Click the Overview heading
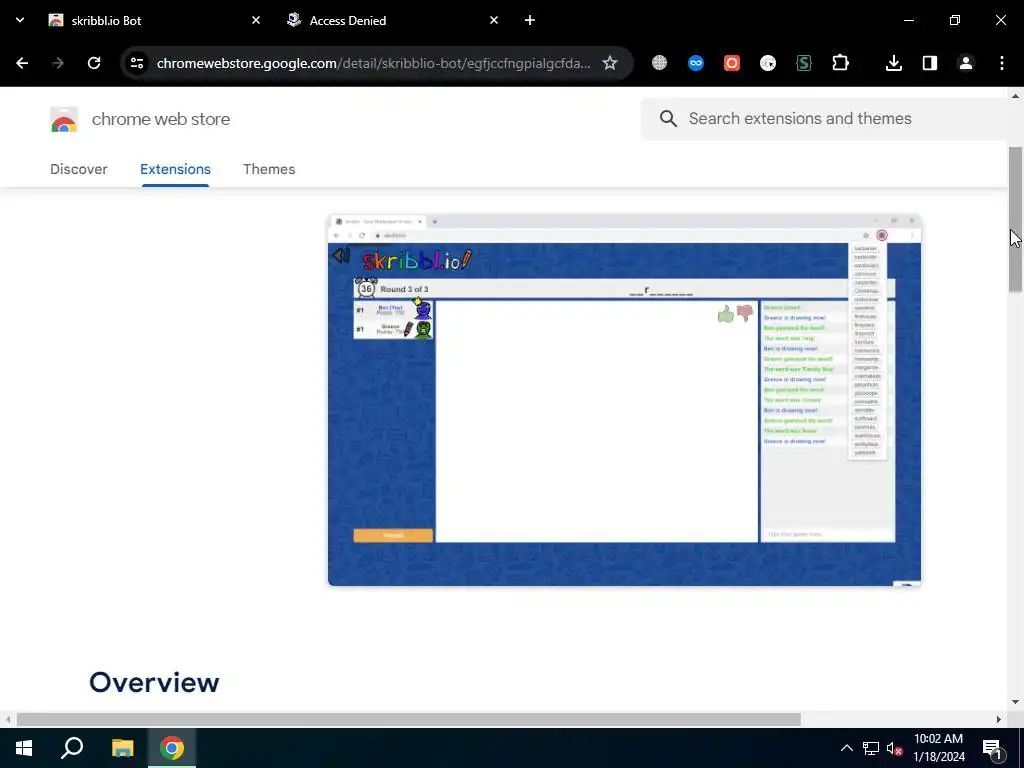Viewport: 1024px width, 768px height. click(x=154, y=682)
